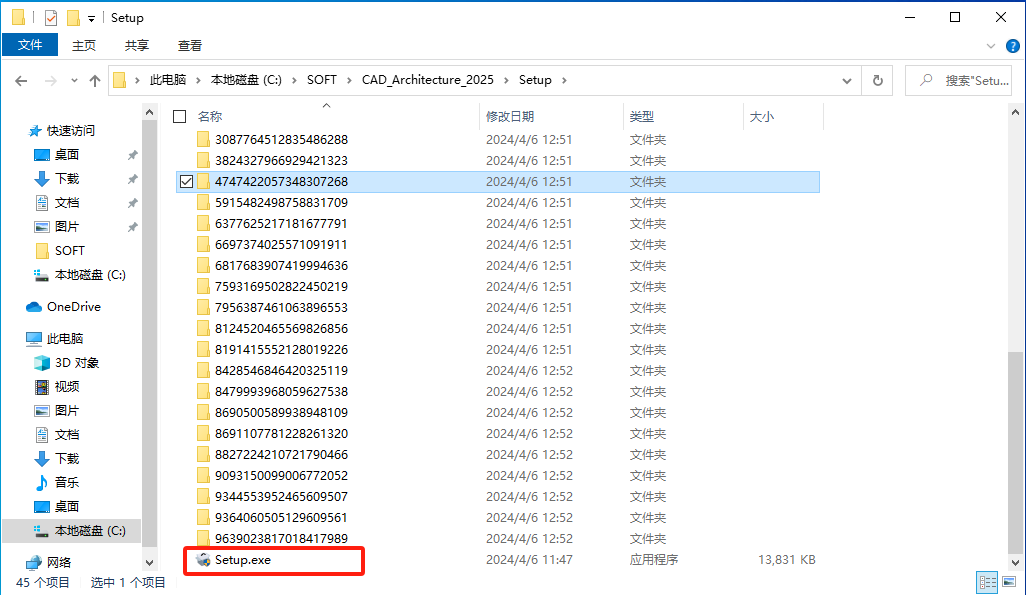Select folder 9639023817018417989
The height and width of the screenshot is (595, 1026).
point(281,538)
